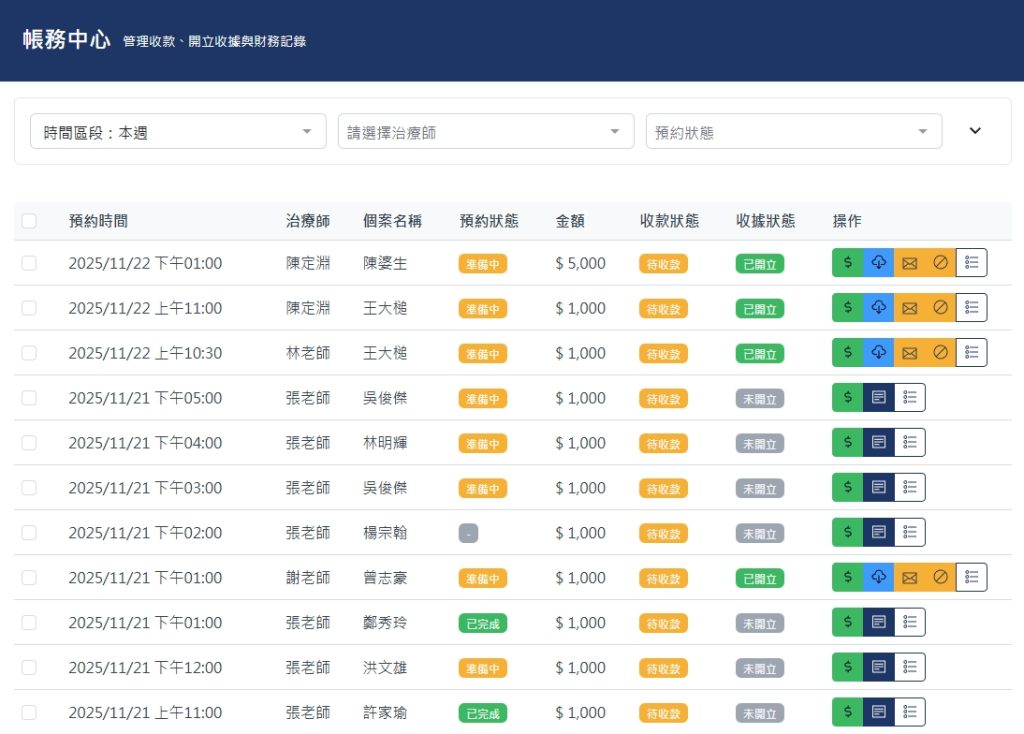The height and width of the screenshot is (734, 1024).
Task: Click dollar payment icon for 鄭秀玲
Action: [848, 622]
